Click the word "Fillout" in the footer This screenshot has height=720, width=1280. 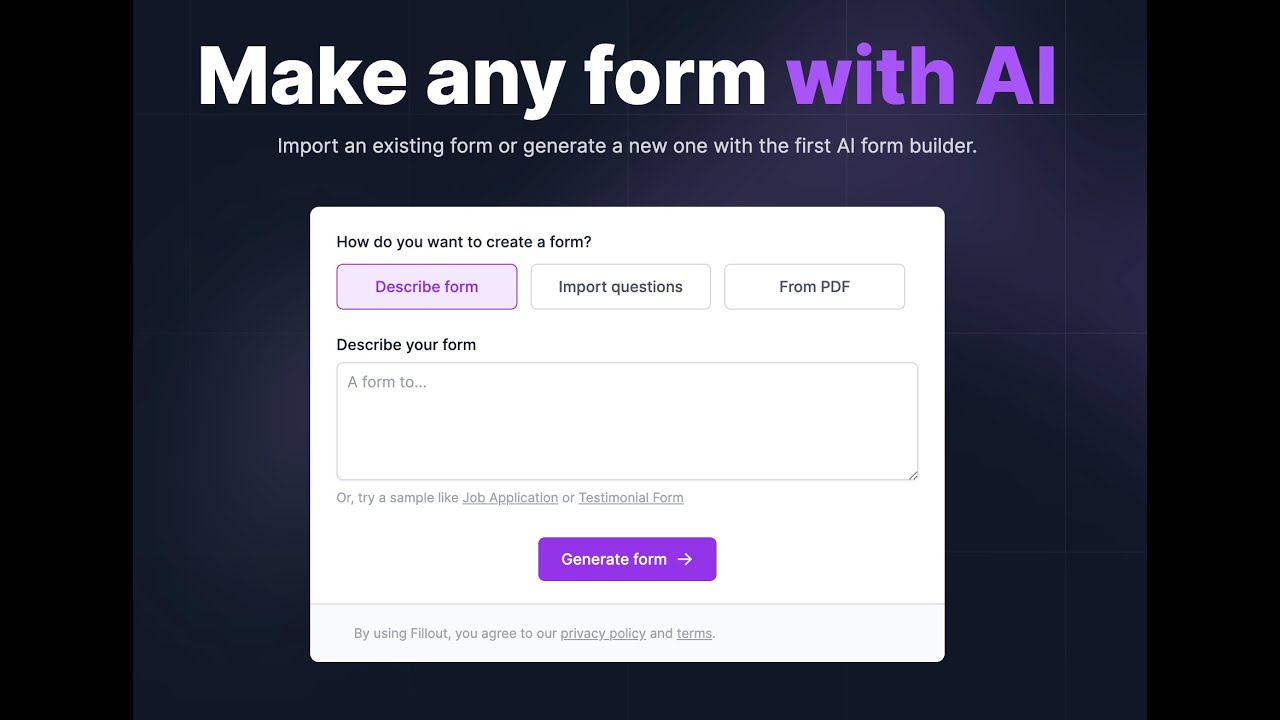point(430,633)
